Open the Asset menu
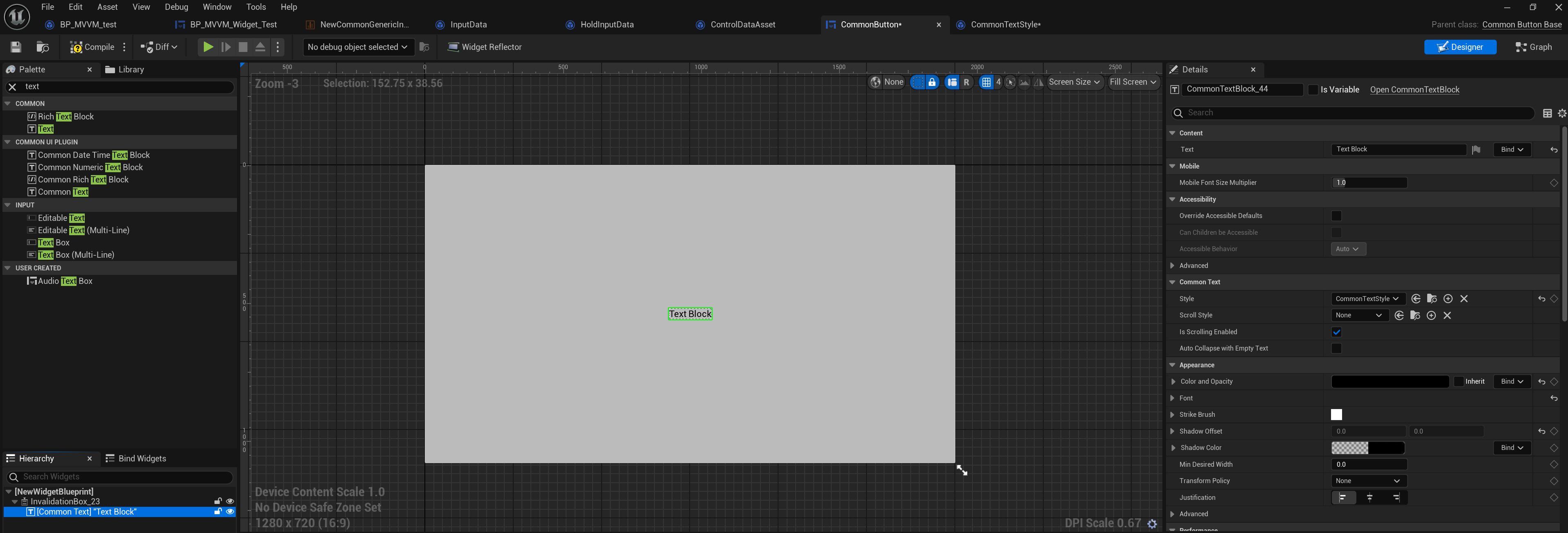 (107, 7)
